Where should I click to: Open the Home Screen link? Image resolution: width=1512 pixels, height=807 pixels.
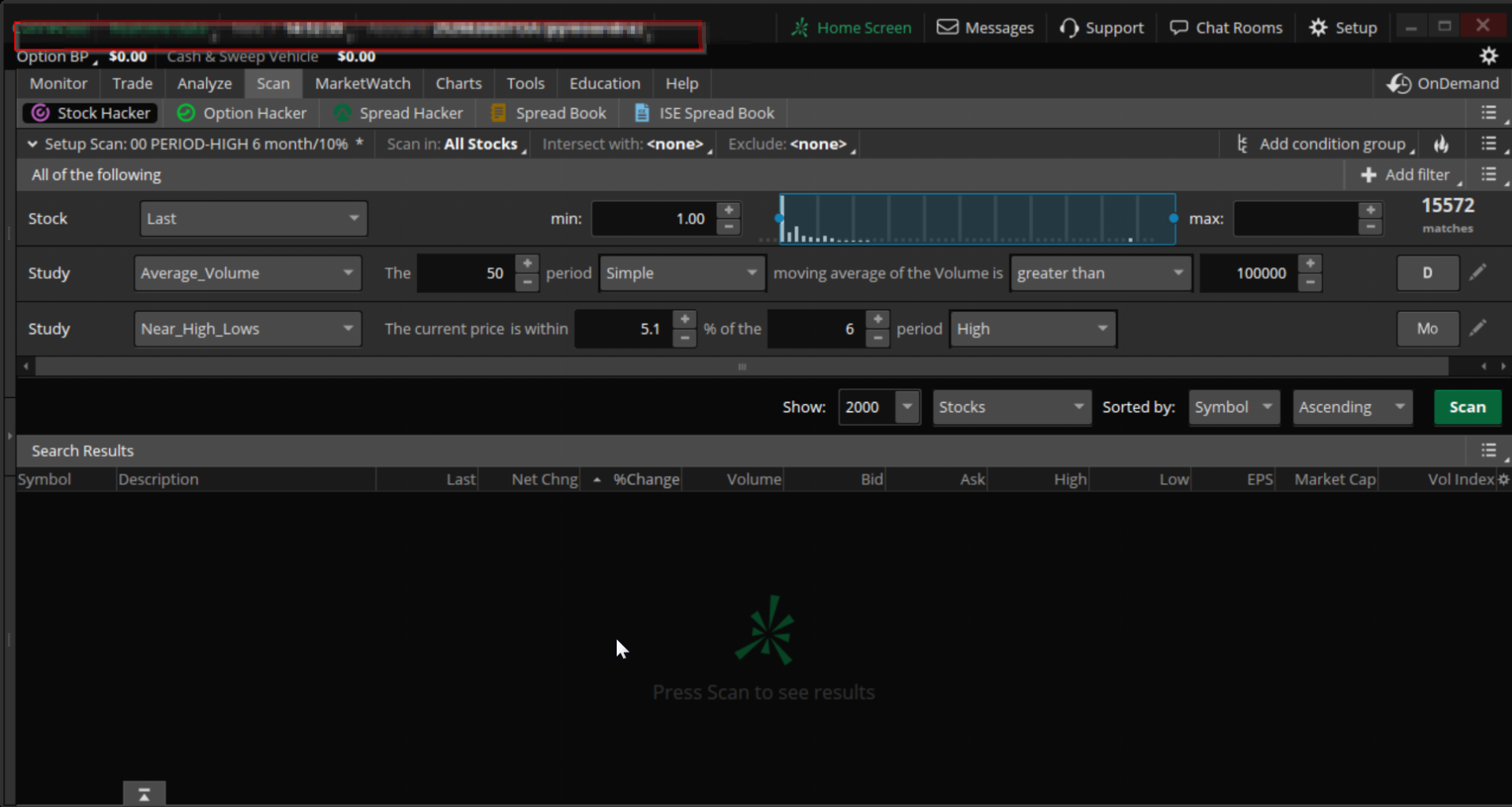(851, 28)
